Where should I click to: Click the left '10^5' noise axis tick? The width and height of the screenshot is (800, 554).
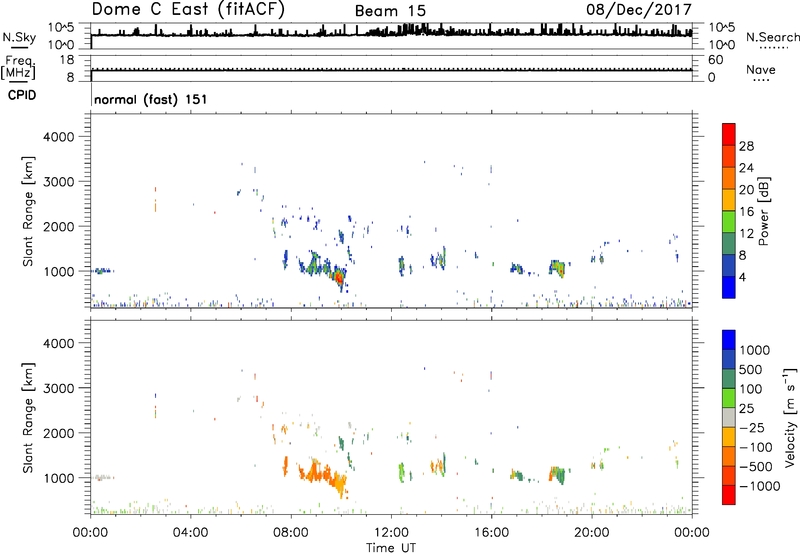[x=61, y=28]
